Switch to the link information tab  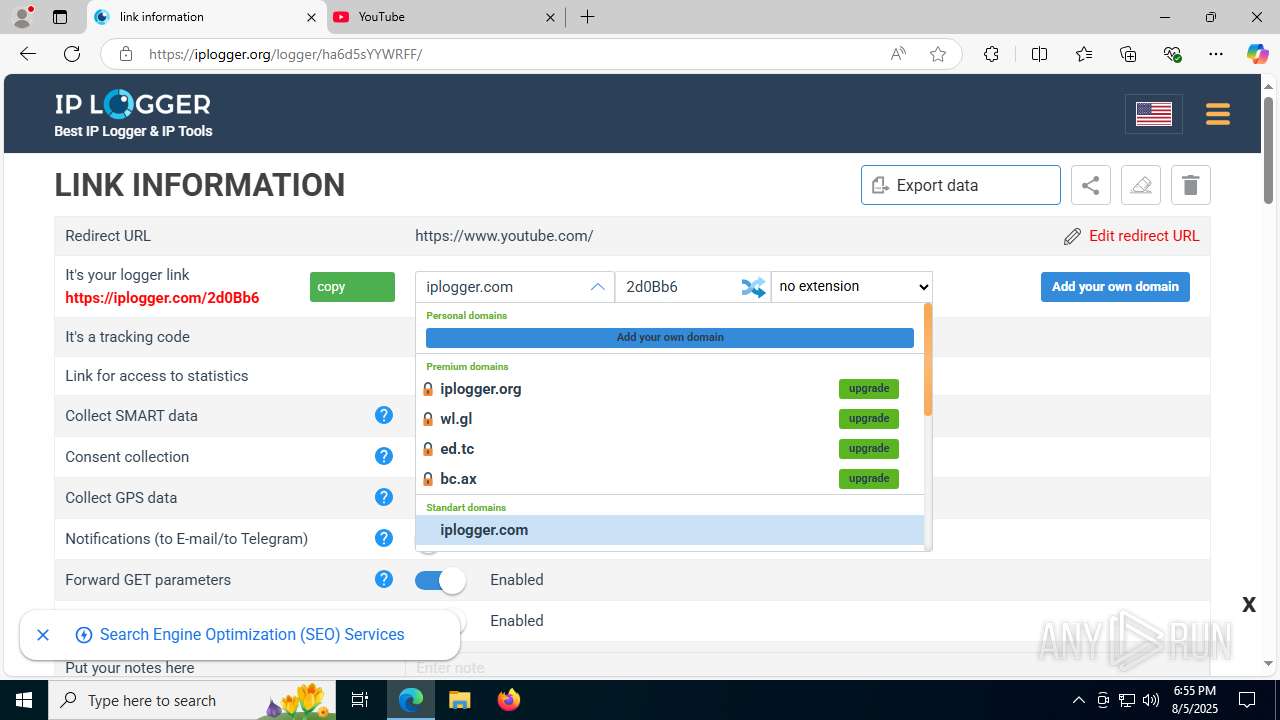pos(206,17)
